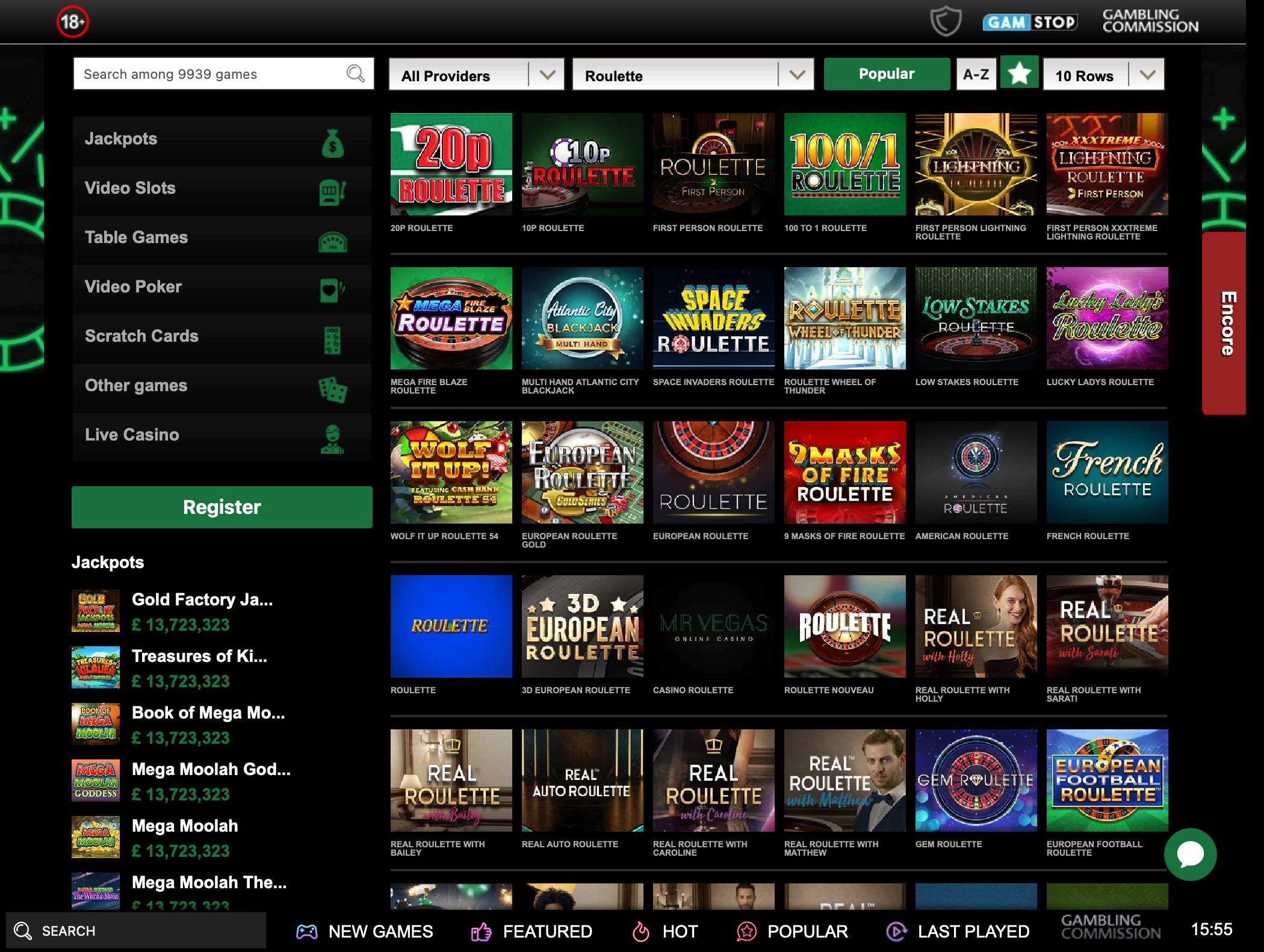Image resolution: width=1264 pixels, height=952 pixels.
Task: Expand the 10 Rows dropdown
Action: (1103, 75)
